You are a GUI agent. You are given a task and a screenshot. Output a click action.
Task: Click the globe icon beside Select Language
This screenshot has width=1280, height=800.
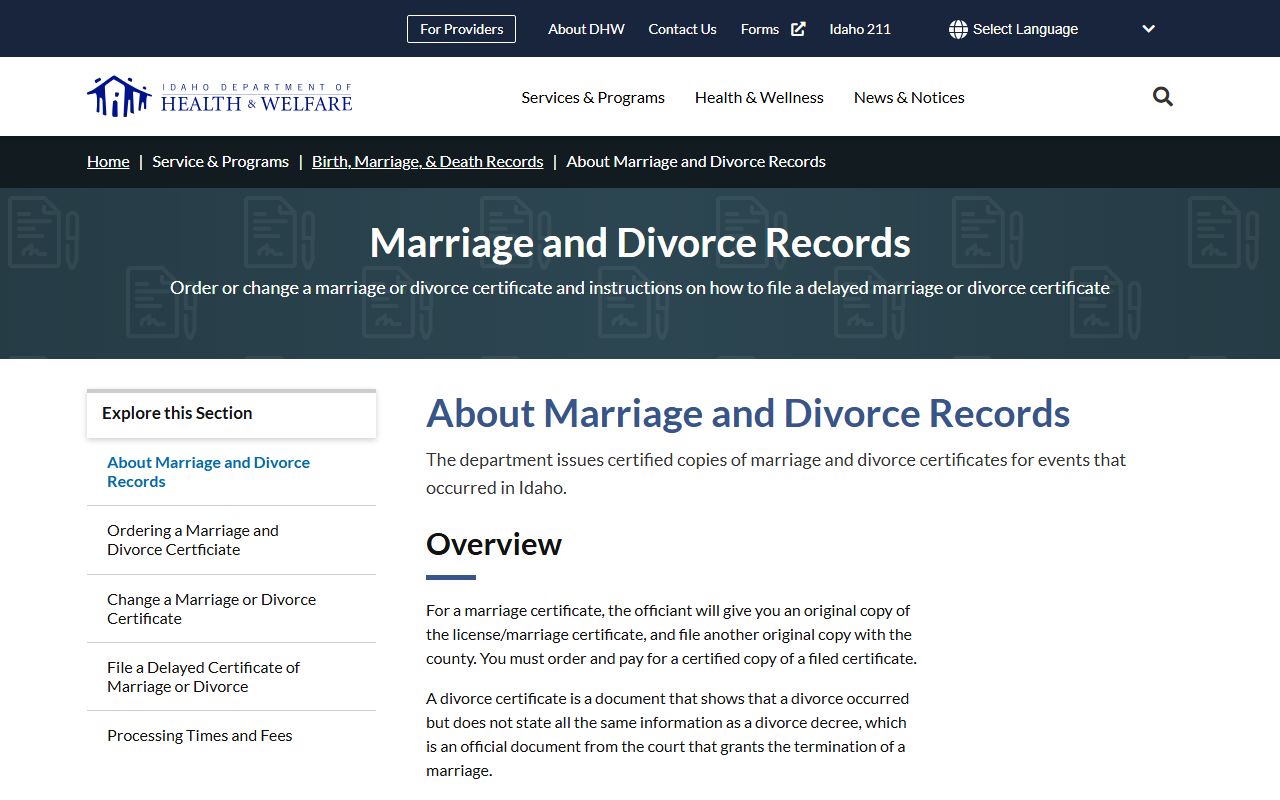coord(958,29)
